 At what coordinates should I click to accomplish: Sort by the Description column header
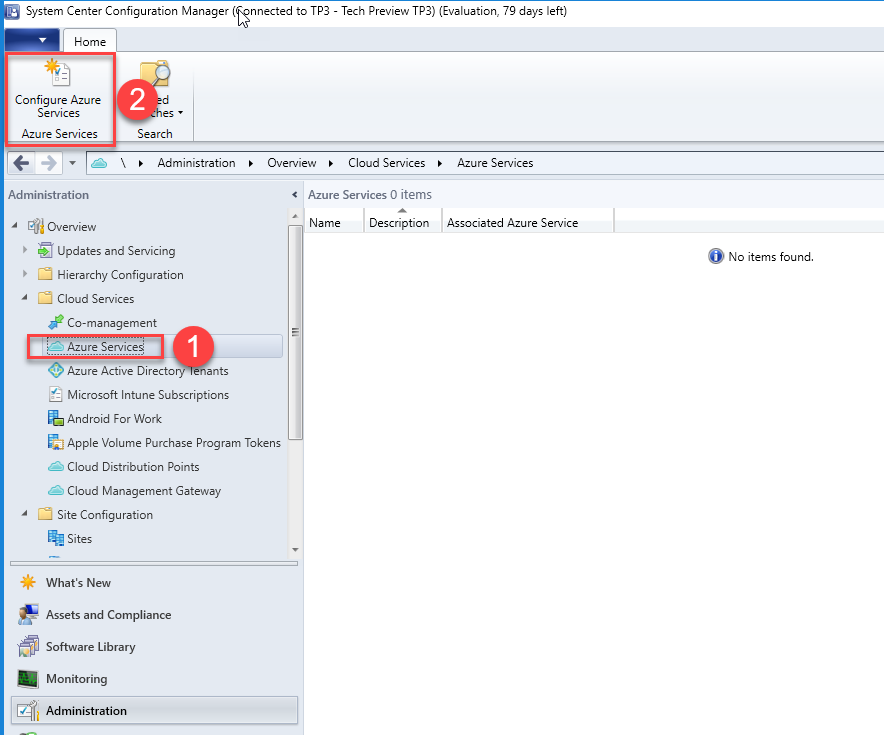click(399, 223)
